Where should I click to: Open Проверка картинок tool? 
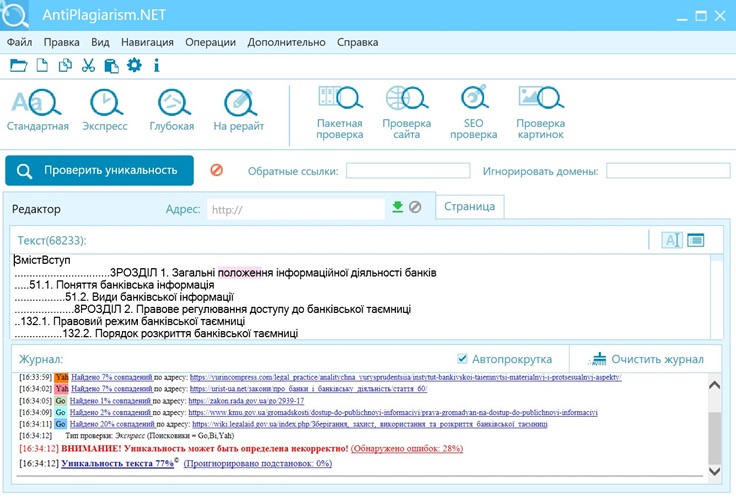coord(541,113)
